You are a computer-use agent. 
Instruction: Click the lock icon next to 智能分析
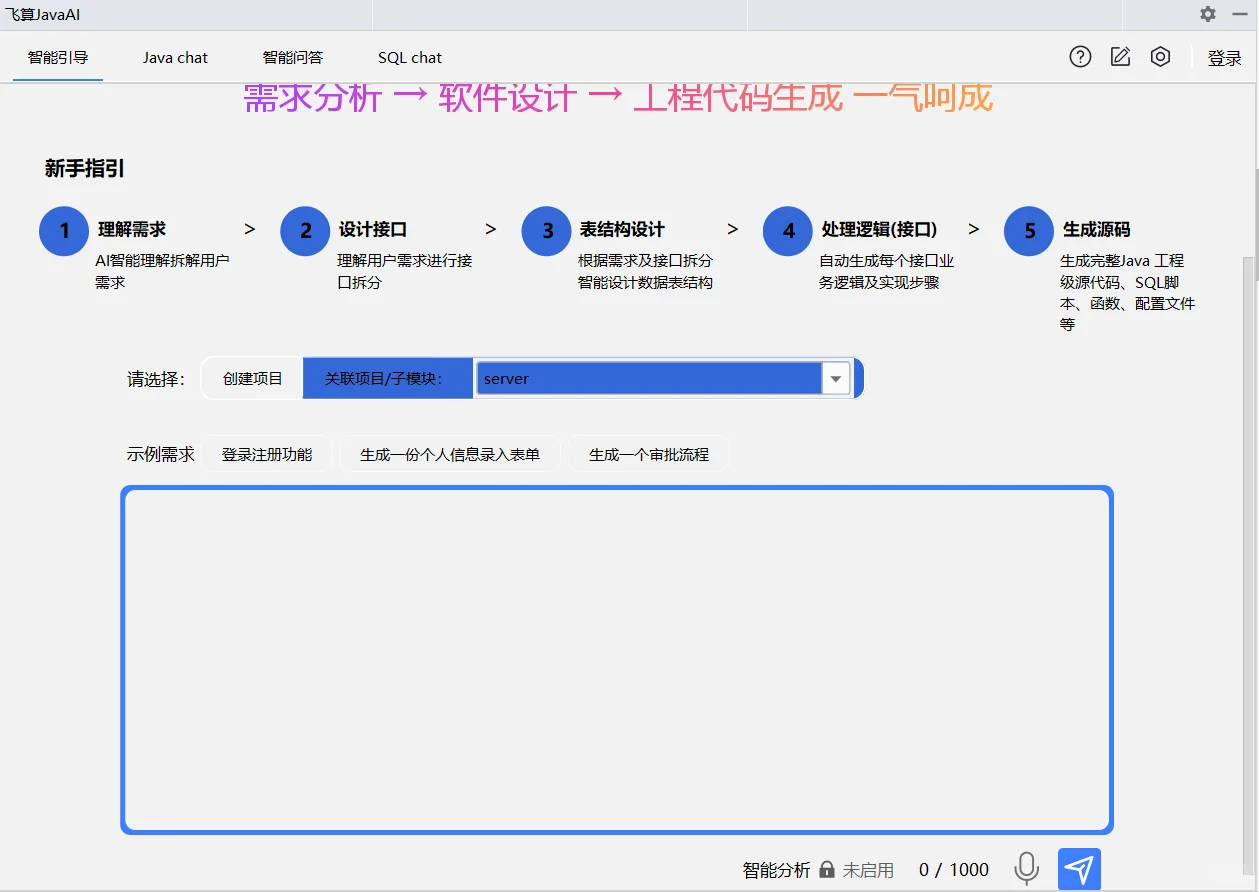point(827,869)
